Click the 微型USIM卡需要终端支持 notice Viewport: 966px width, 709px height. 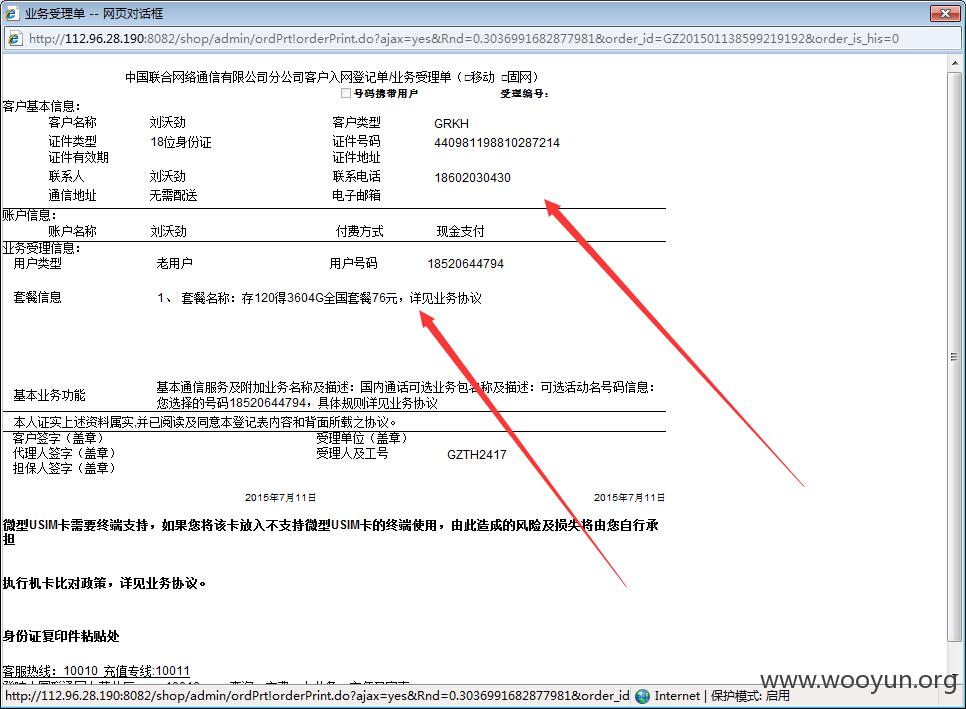[x=331, y=532]
